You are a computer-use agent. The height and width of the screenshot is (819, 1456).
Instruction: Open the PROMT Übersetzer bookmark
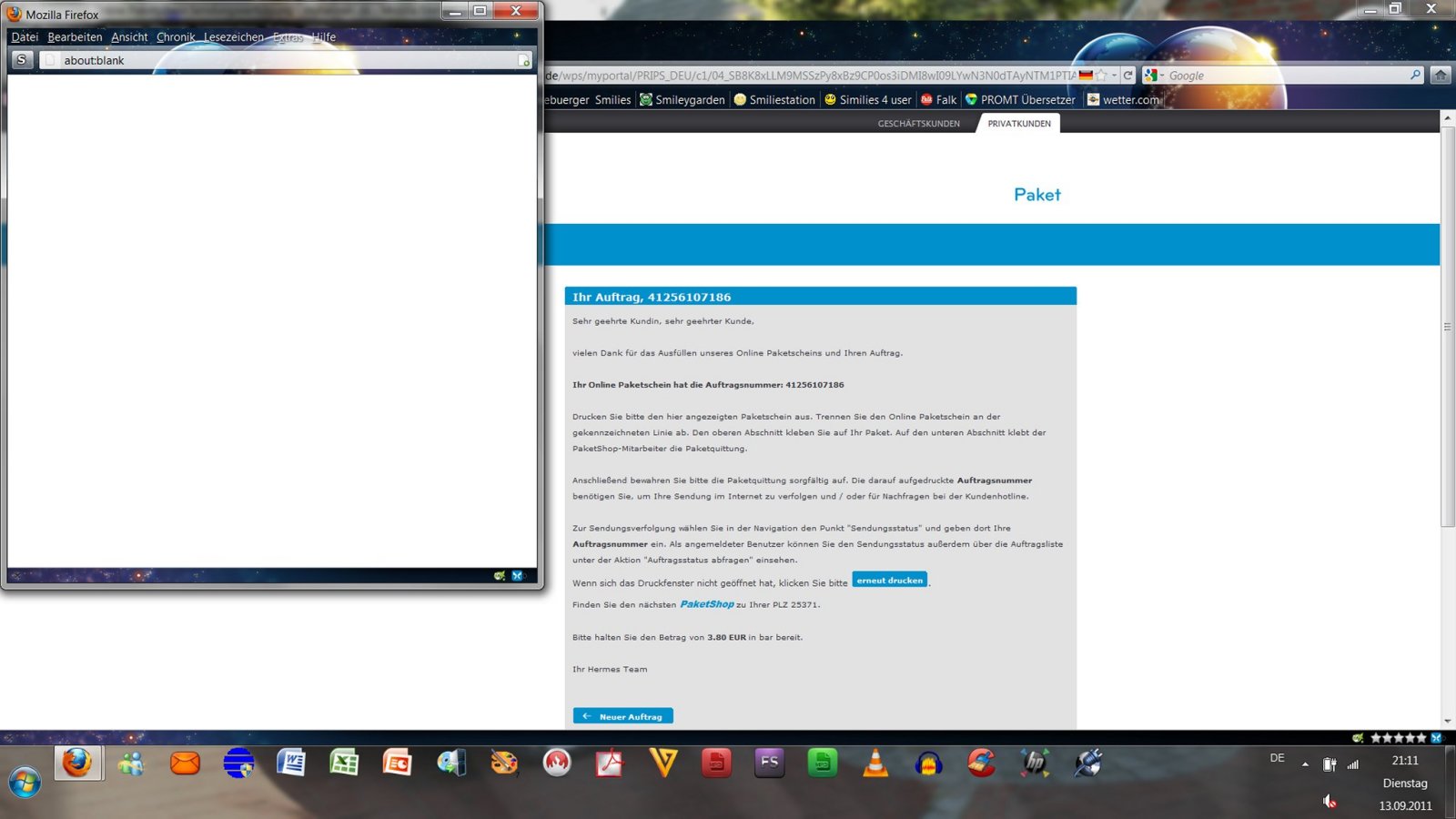click(x=1020, y=100)
